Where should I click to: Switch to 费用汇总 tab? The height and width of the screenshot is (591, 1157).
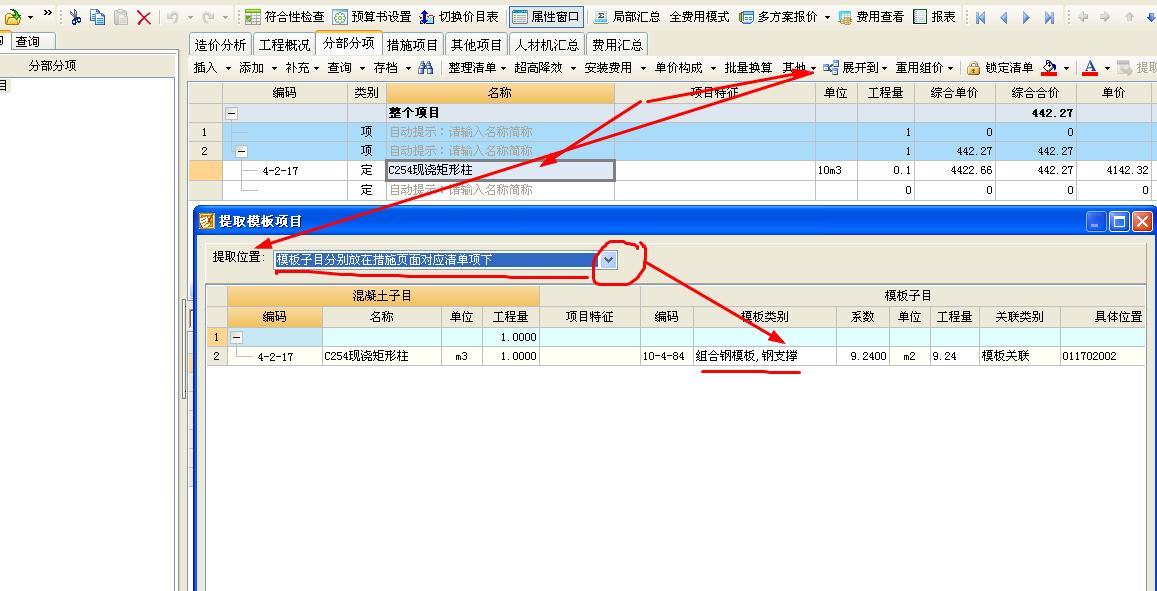(x=617, y=45)
